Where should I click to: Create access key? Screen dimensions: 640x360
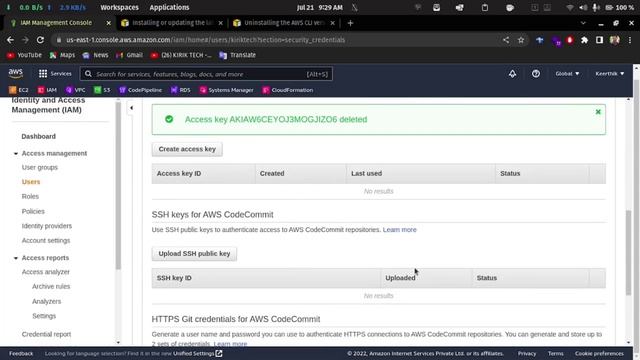pyautogui.click(x=187, y=149)
